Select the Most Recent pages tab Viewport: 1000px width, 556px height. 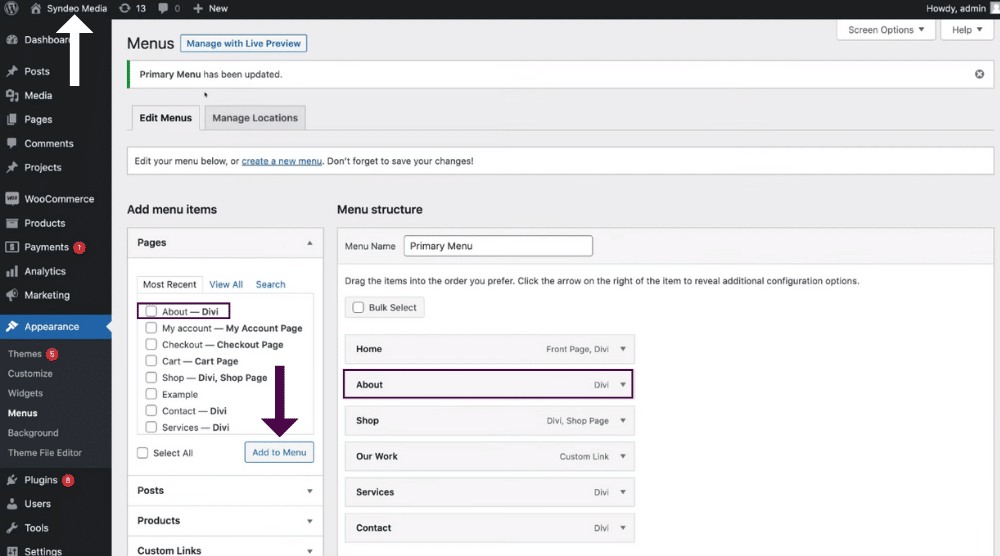(x=170, y=284)
